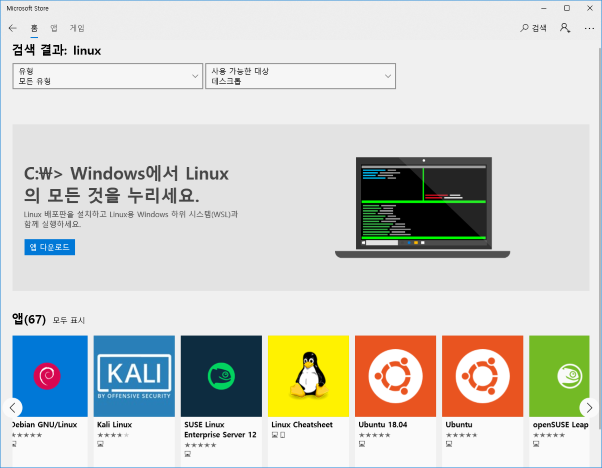Expand the 유형 filter dropdown
Screen dimensions: 602x468
[x=108, y=76]
